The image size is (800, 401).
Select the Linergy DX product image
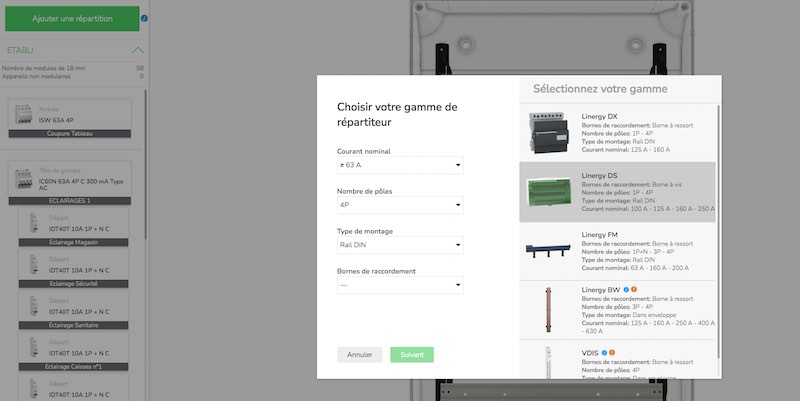pos(548,133)
